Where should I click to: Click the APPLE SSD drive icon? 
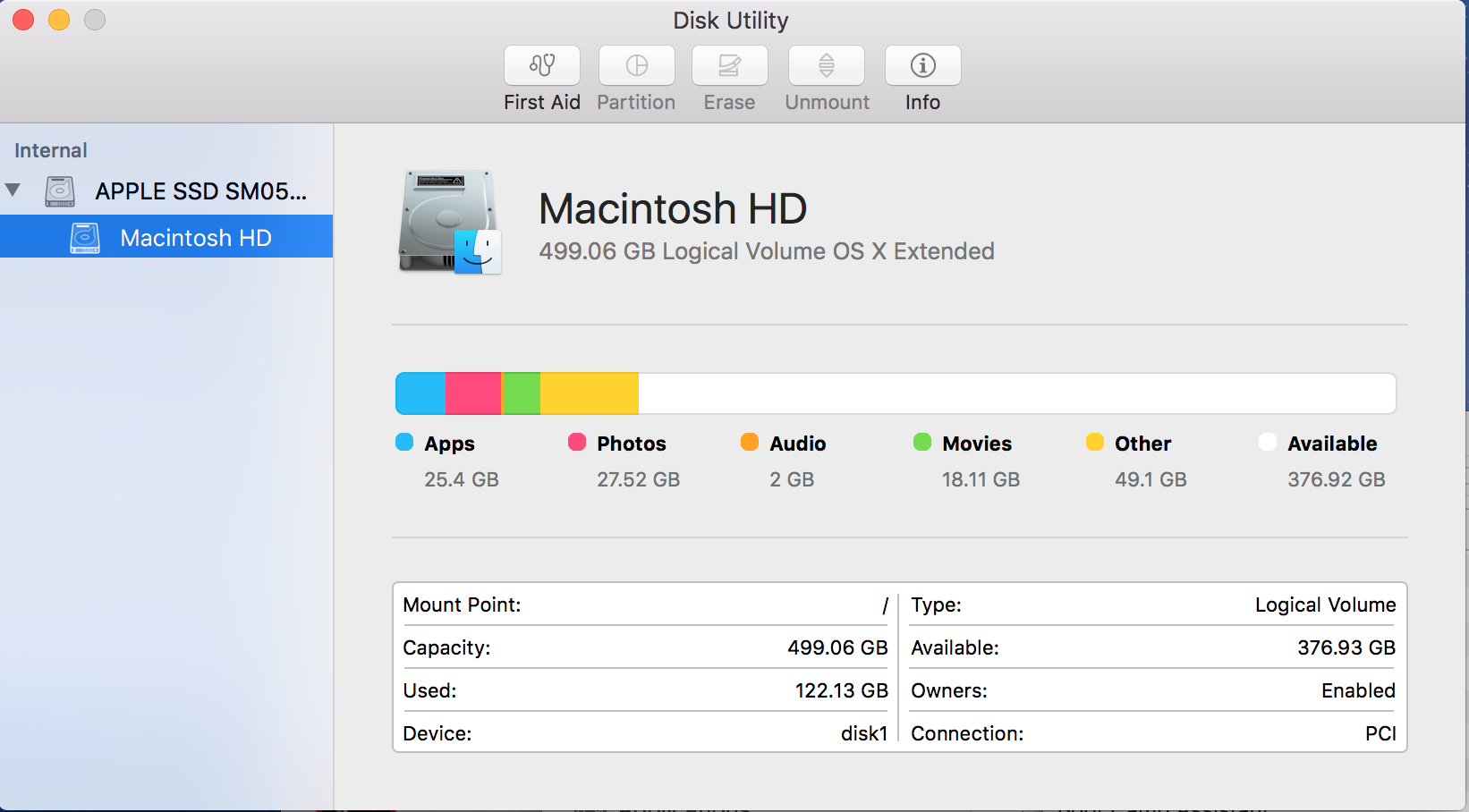(x=60, y=191)
